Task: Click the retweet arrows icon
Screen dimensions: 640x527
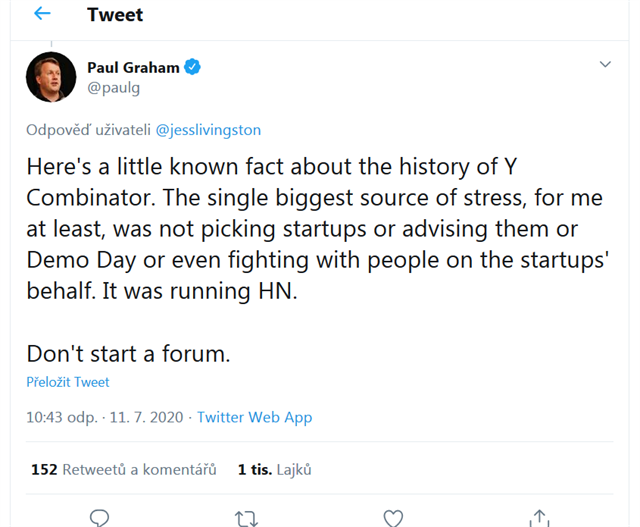Action: (245, 517)
